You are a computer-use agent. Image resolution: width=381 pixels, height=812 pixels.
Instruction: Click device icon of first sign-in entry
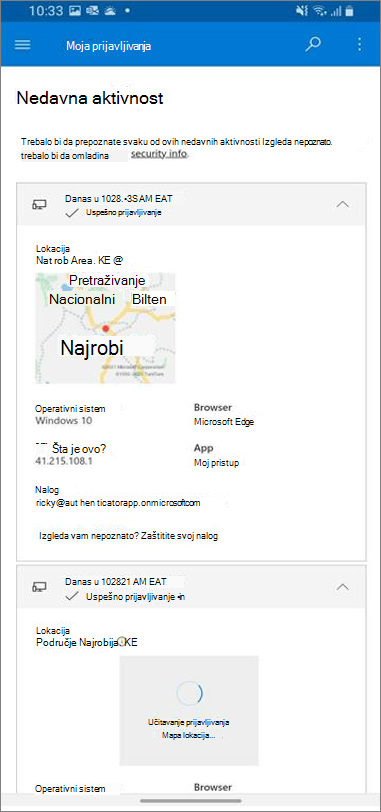(x=39, y=205)
